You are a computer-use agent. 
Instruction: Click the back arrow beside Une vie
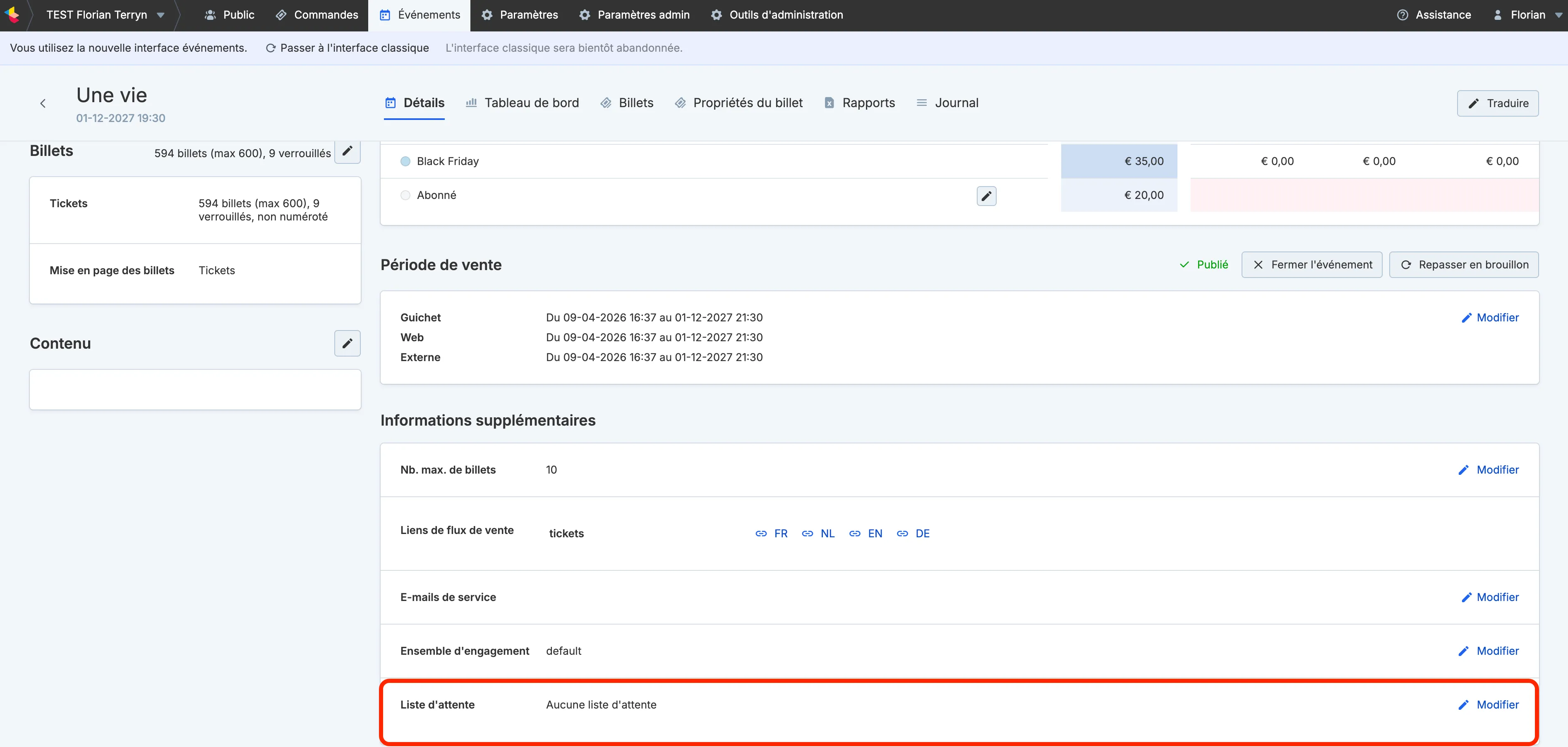(43, 103)
